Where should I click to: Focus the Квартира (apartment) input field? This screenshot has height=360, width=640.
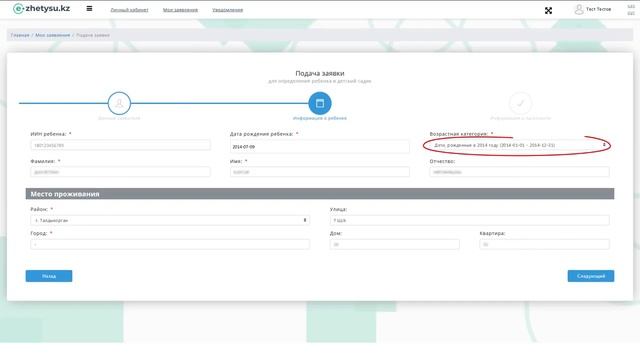544,244
